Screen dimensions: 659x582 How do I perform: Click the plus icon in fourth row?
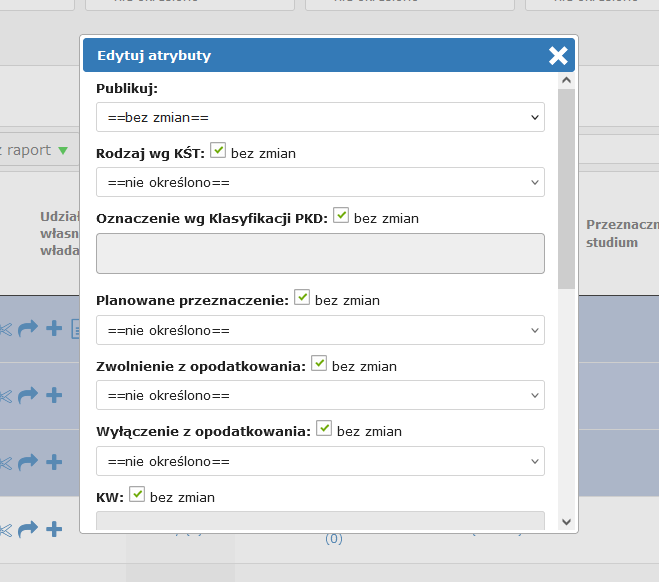[x=54, y=529]
